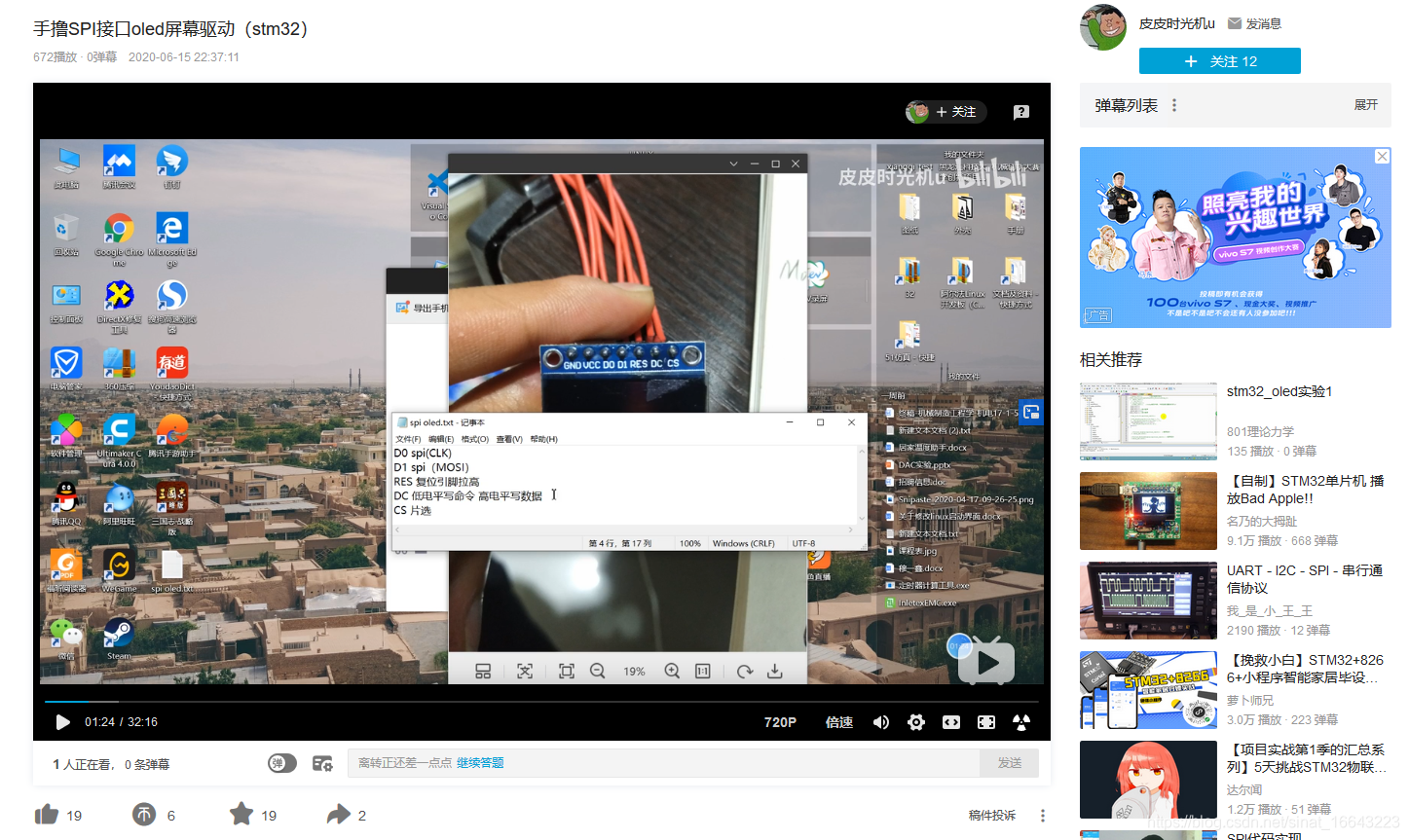Focus the danmaku text input field
Viewport: 1409px width, 840px height.
[x=663, y=763]
